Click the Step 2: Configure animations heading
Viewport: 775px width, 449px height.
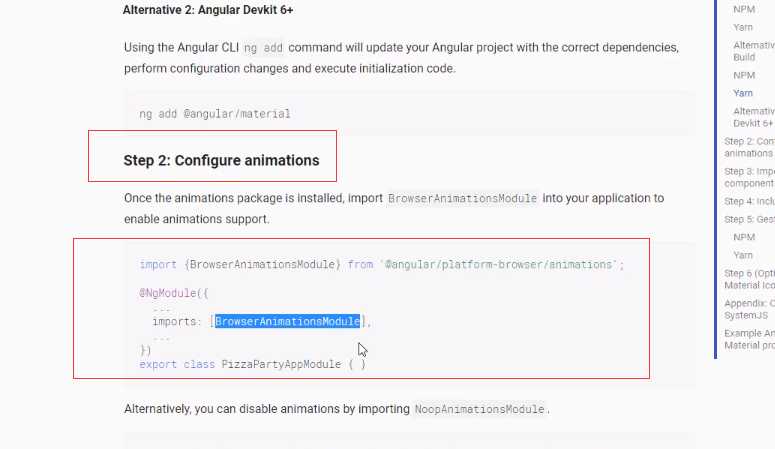click(221, 160)
